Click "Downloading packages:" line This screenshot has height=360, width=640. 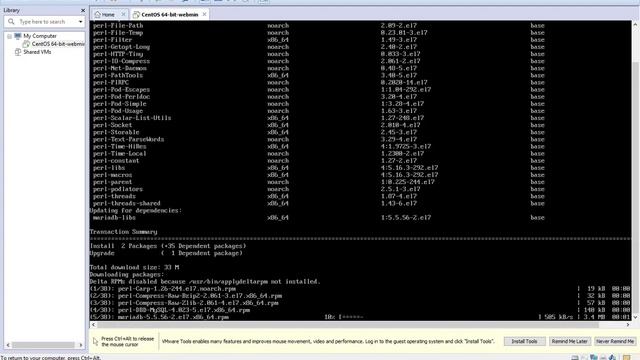tap(127, 274)
